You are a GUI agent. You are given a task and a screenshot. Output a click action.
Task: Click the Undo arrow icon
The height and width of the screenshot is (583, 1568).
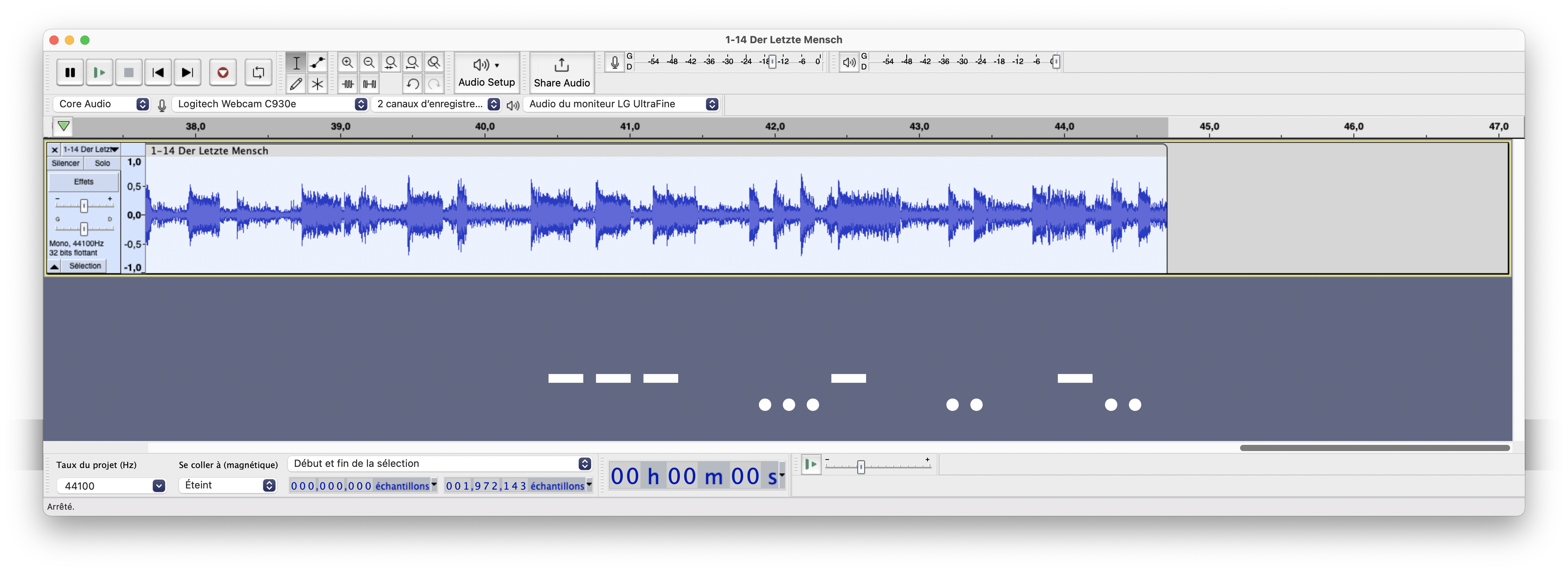(412, 84)
